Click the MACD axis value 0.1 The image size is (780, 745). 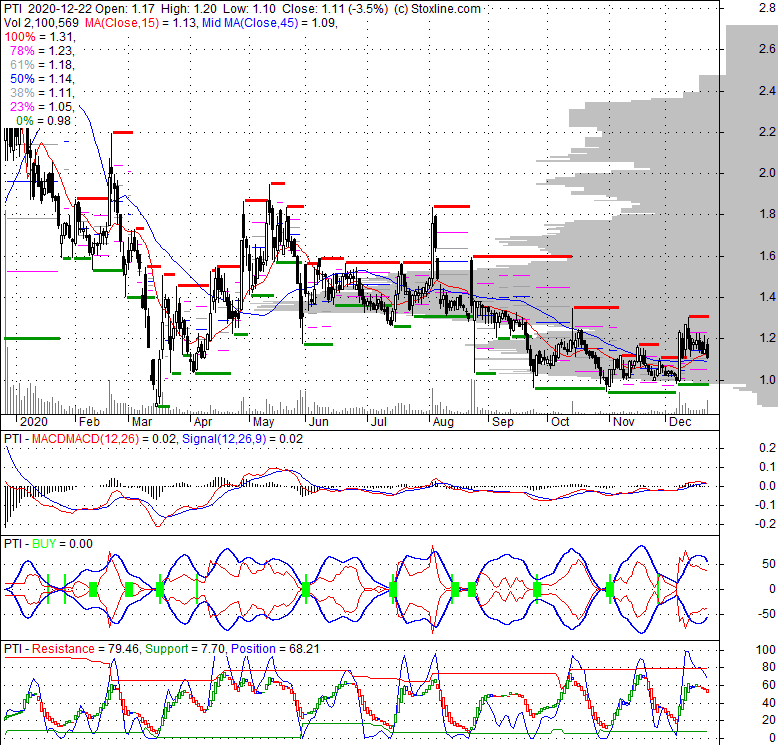767,466
